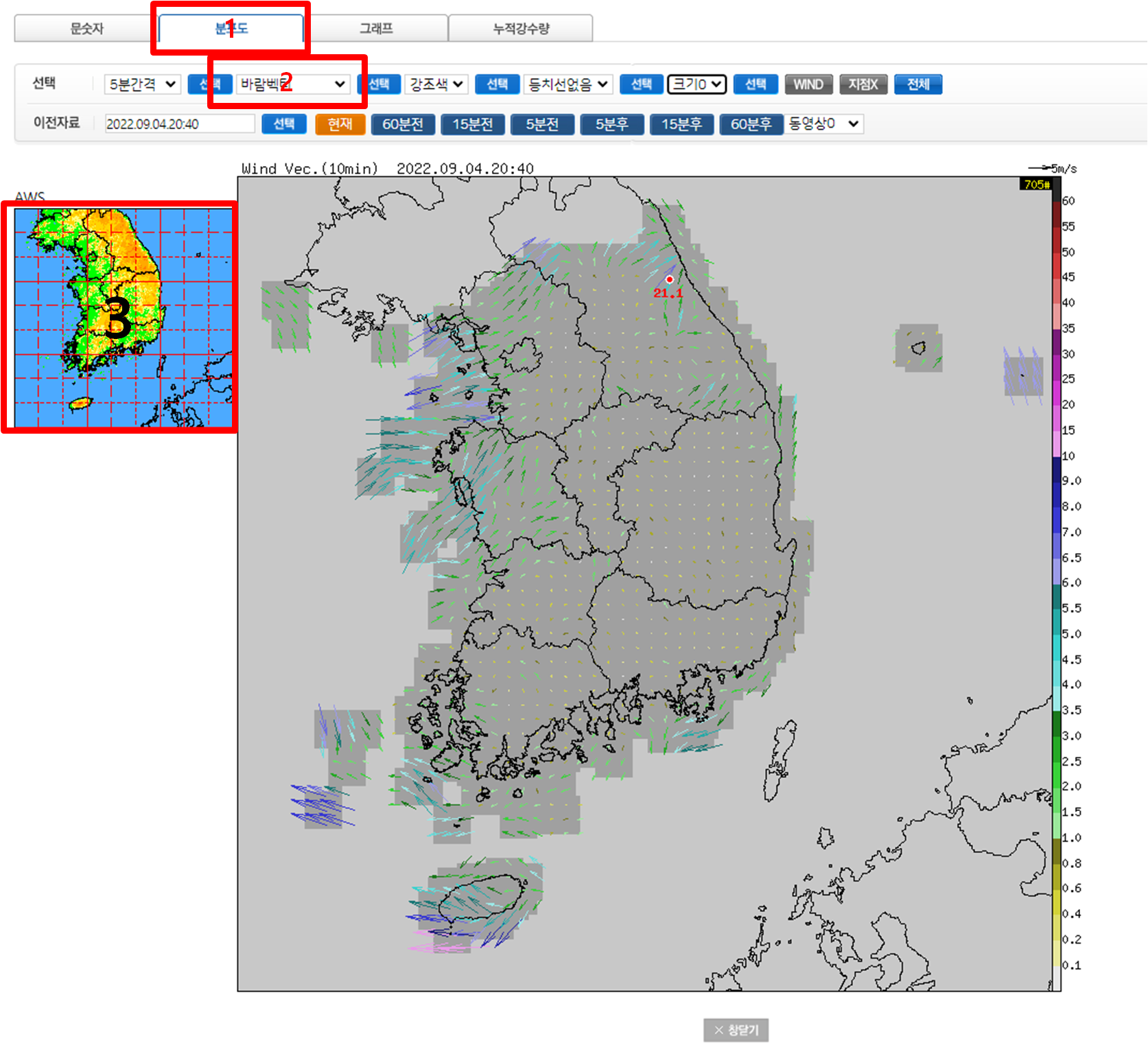This screenshot has width=1148, height=1043.
Task: Open the 동영상0 animation dropdown
Action: pos(823,124)
